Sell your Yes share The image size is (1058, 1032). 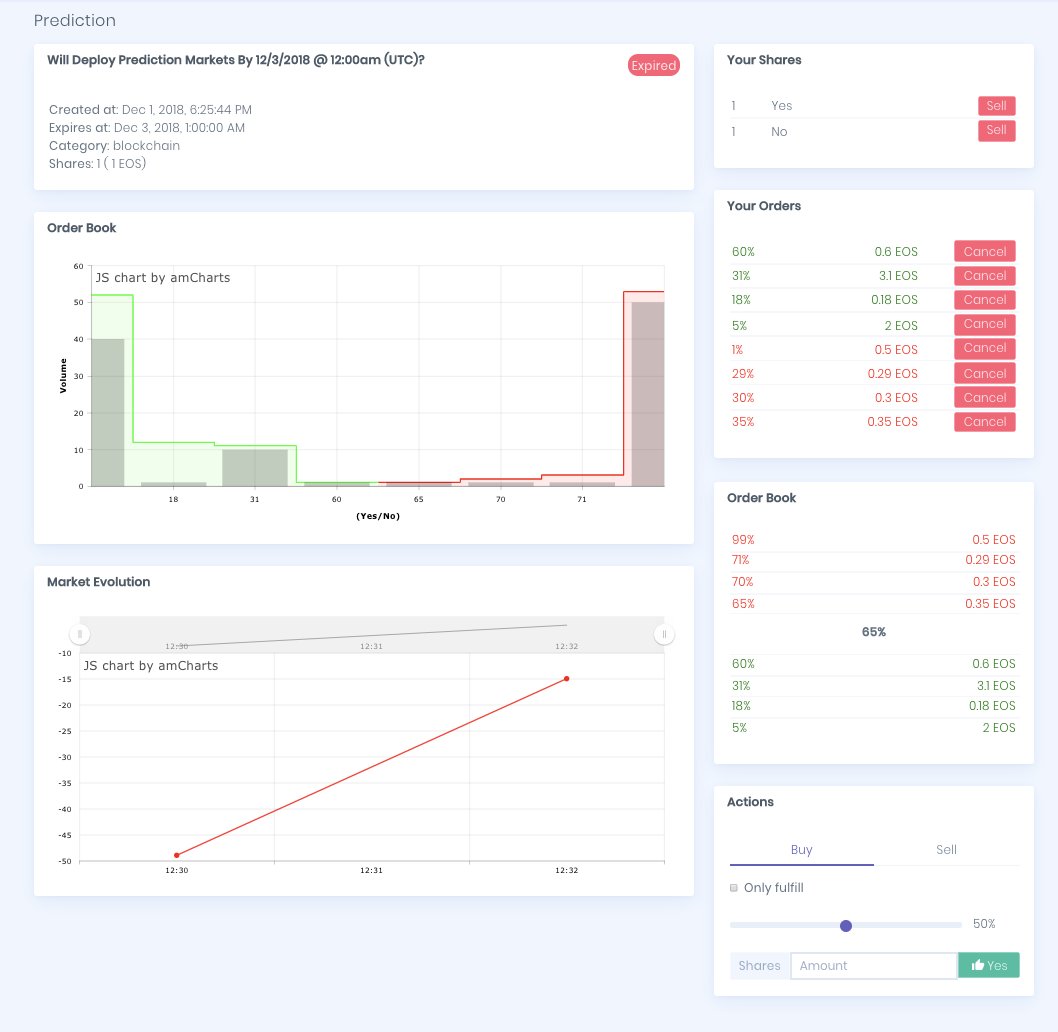[x=996, y=105]
